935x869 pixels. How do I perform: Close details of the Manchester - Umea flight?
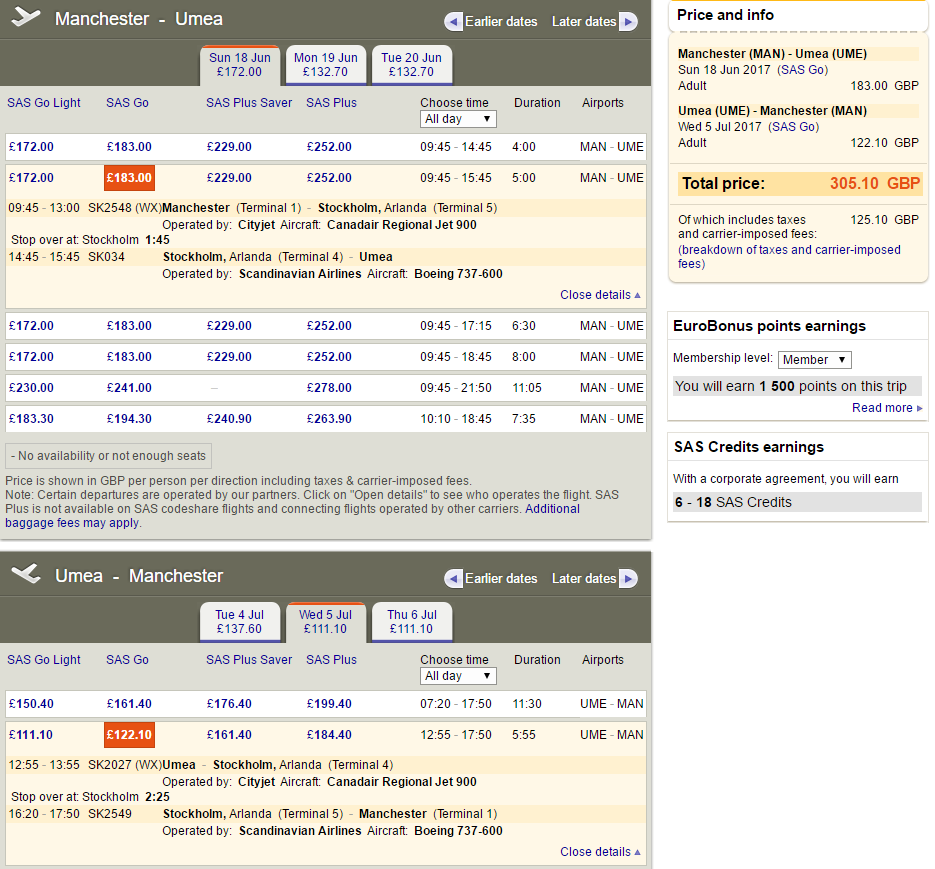[600, 295]
